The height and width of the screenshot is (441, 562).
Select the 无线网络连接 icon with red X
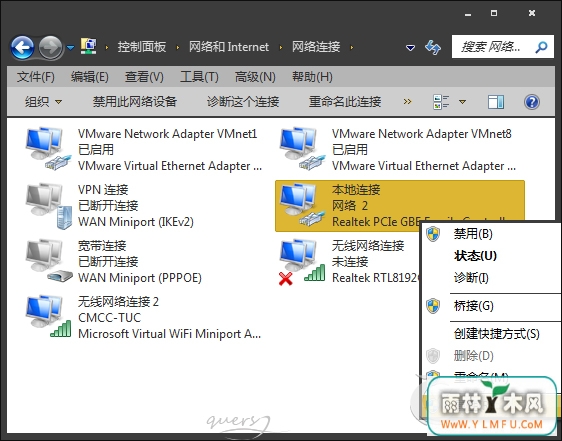pyautogui.click(x=302, y=262)
